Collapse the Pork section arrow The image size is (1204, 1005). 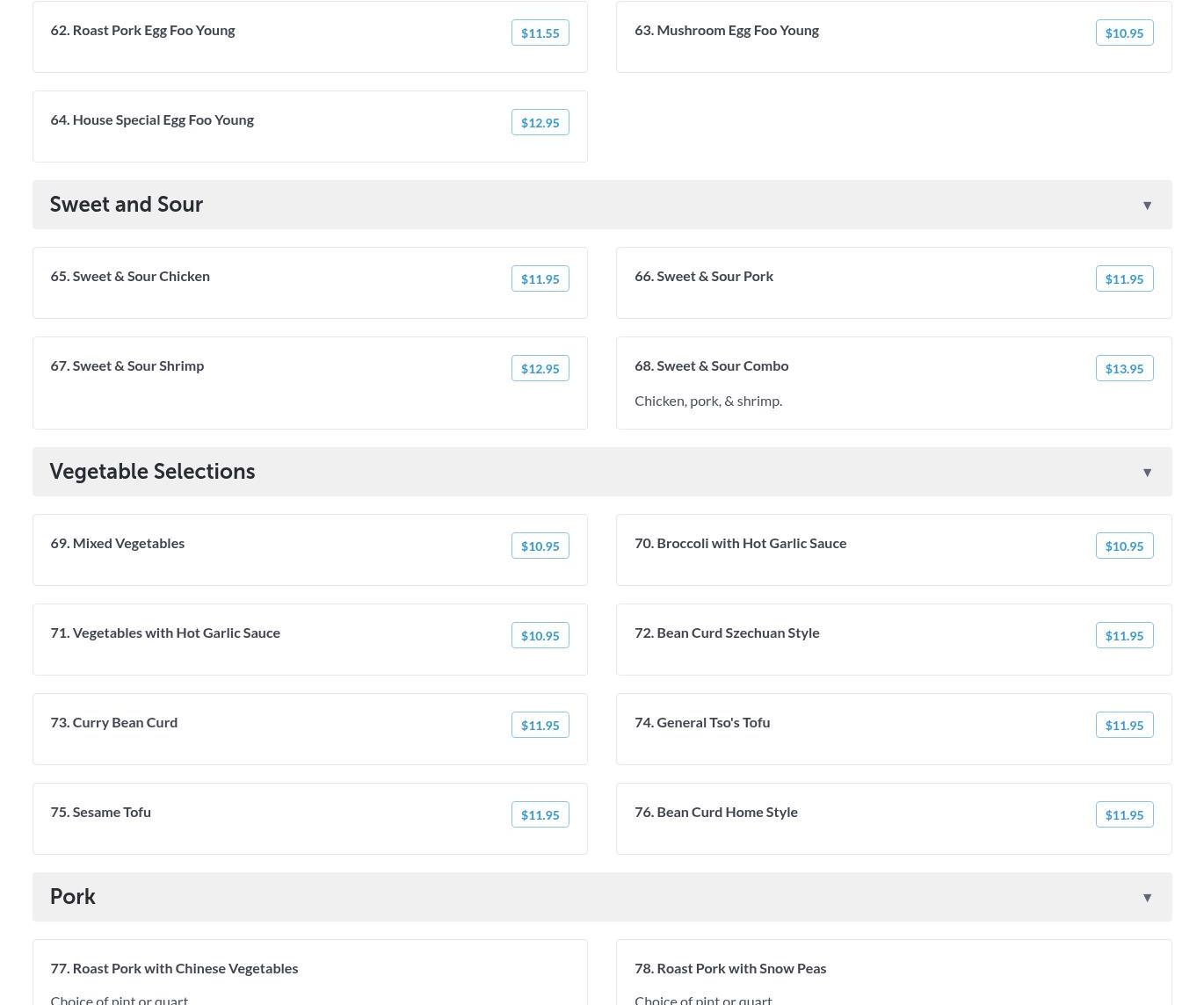coord(1147,898)
